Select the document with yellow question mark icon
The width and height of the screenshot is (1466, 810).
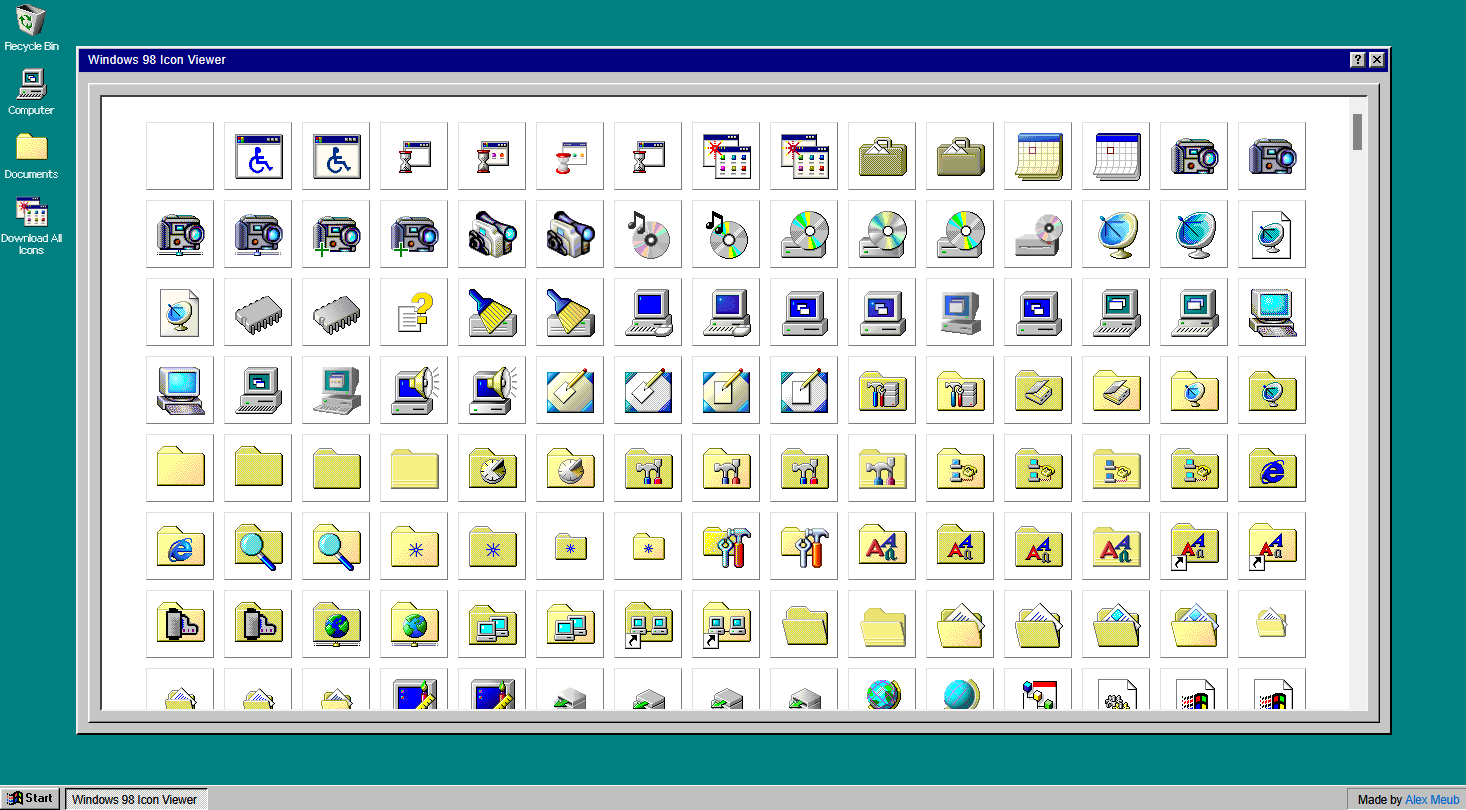[x=413, y=312]
